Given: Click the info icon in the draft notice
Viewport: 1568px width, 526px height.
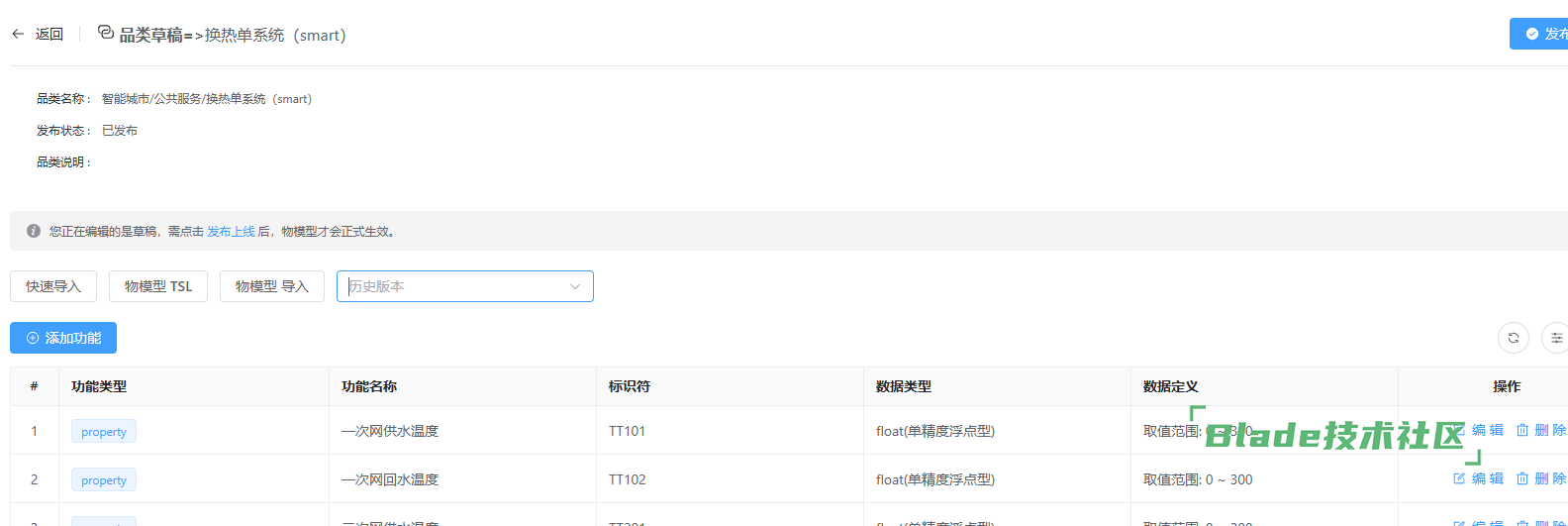Looking at the screenshot, I should [34, 231].
